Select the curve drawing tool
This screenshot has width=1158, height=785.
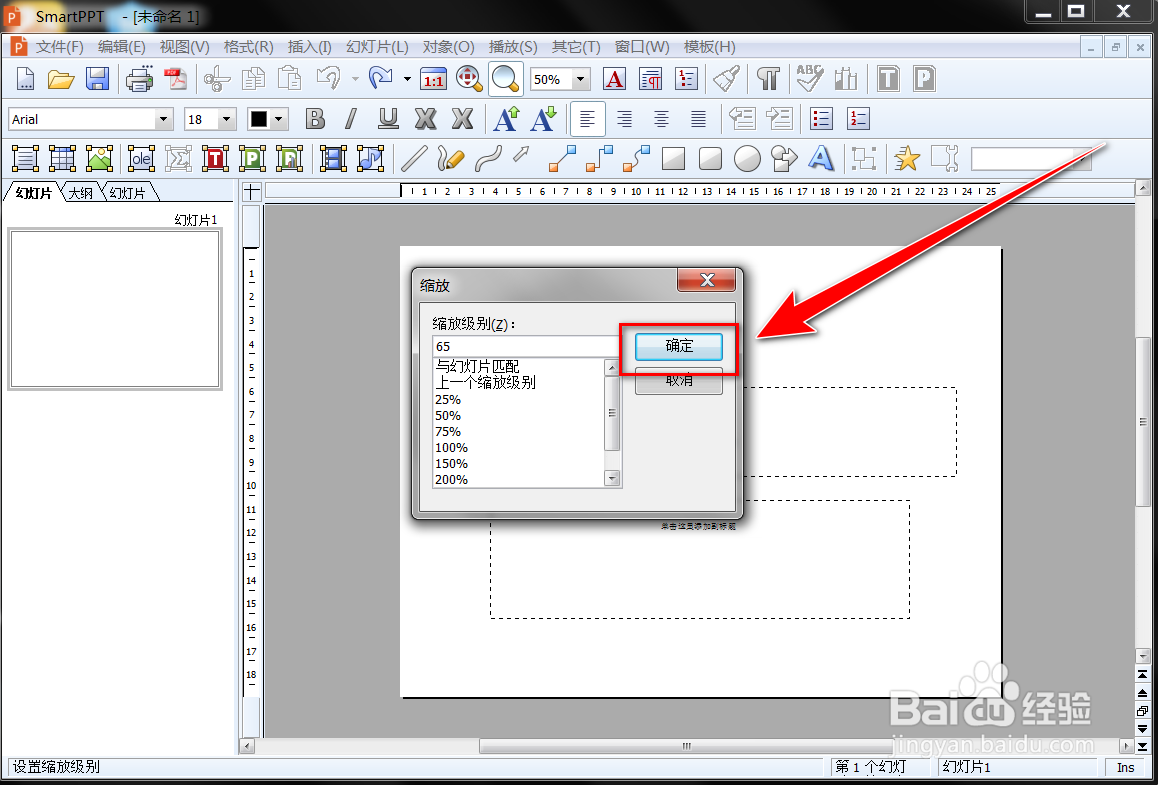point(487,158)
